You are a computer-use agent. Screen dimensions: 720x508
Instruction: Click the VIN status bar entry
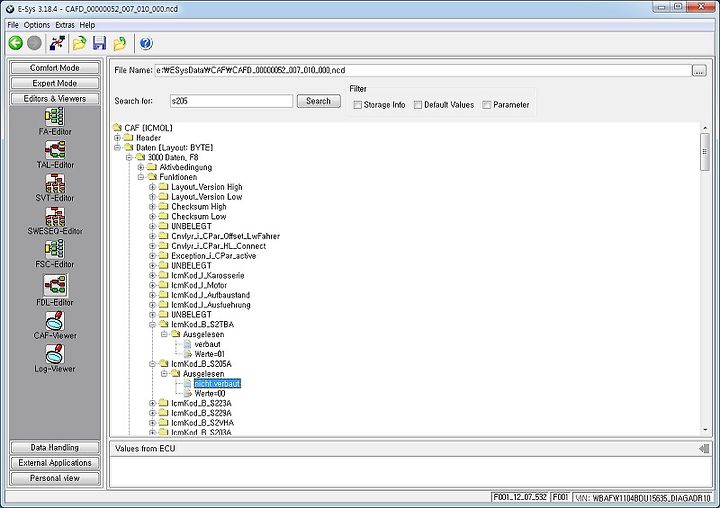pos(643,497)
